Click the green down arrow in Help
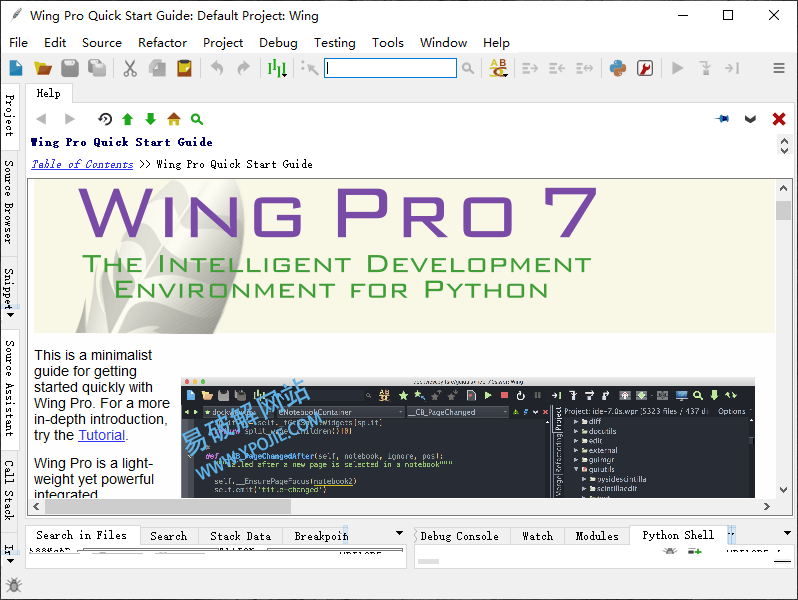The width and height of the screenshot is (798, 600). tap(150, 119)
